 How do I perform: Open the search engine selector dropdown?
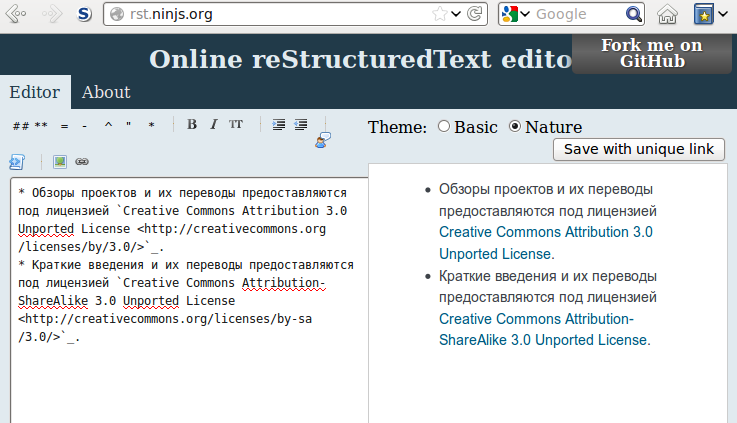[515, 14]
